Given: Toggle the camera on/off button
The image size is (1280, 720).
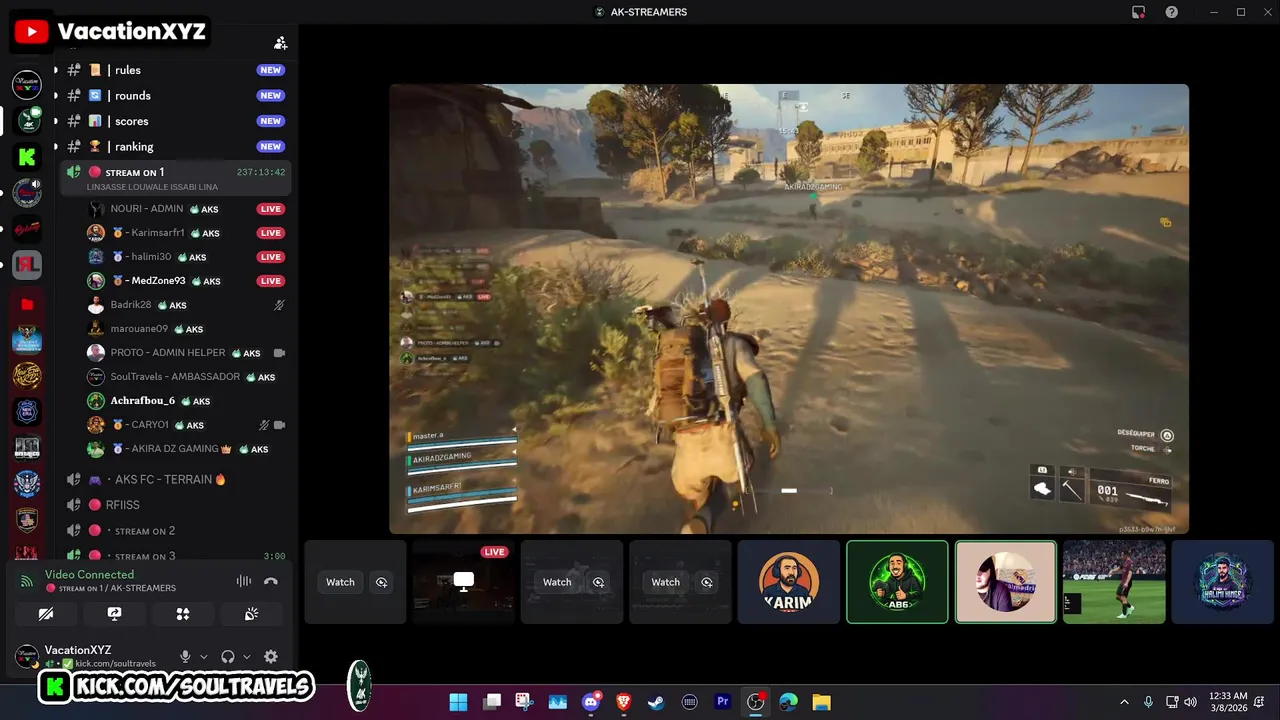Looking at the screenshot, I should [46, 614].
